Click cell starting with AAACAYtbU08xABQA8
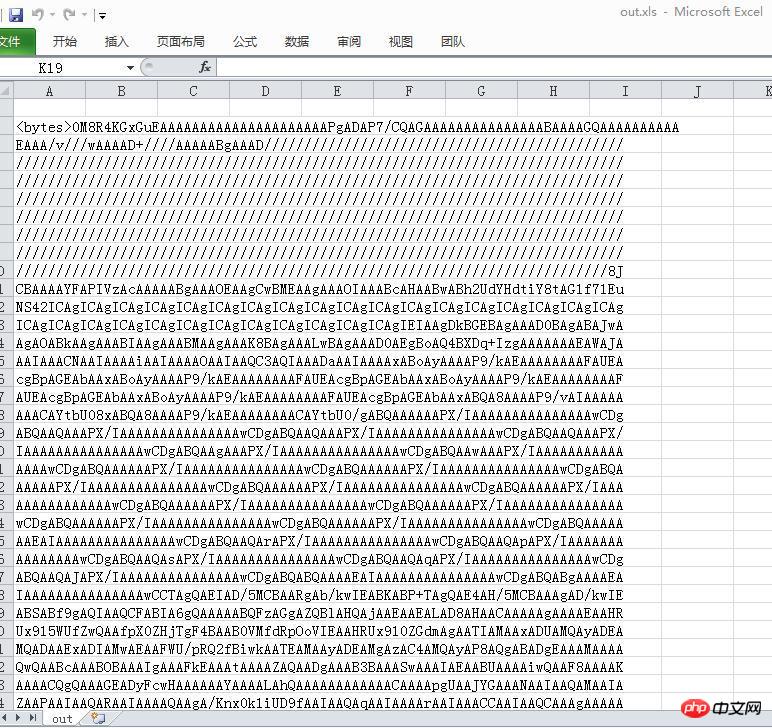Screen dimensions: 772x728 coord(319,415)
